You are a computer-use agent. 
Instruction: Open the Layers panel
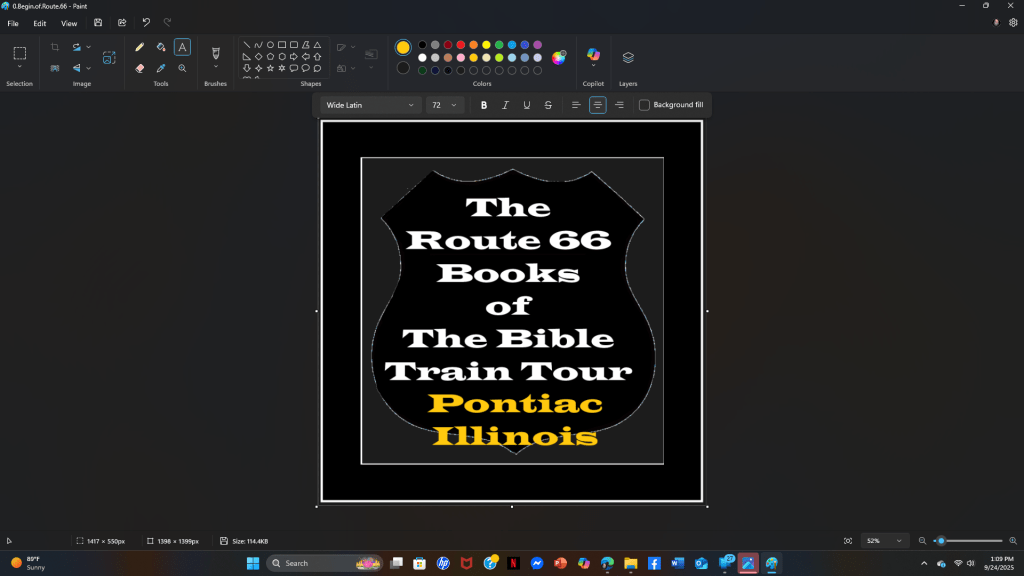pyautogui.click(x=628, y=57)
